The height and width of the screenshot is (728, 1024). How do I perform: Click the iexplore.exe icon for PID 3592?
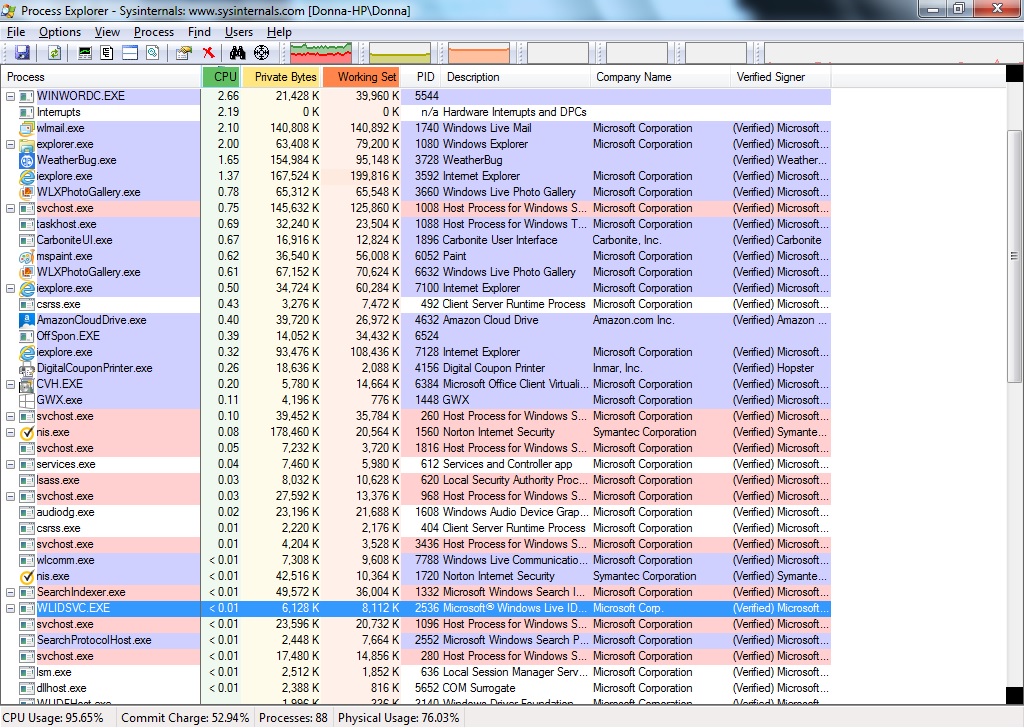27,176
